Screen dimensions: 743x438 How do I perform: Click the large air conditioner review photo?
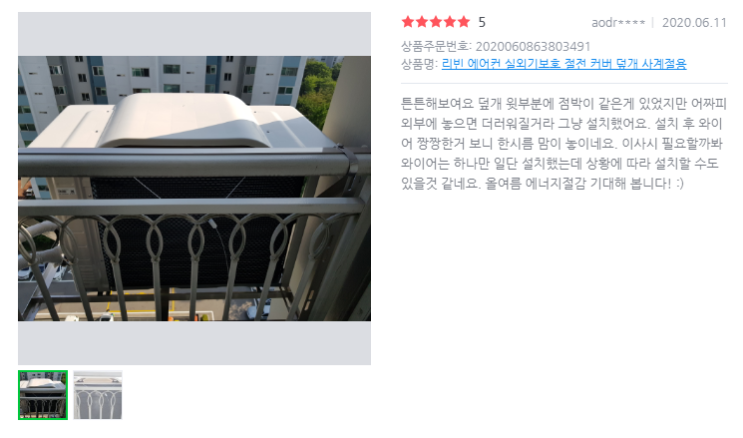pos(194,188)
